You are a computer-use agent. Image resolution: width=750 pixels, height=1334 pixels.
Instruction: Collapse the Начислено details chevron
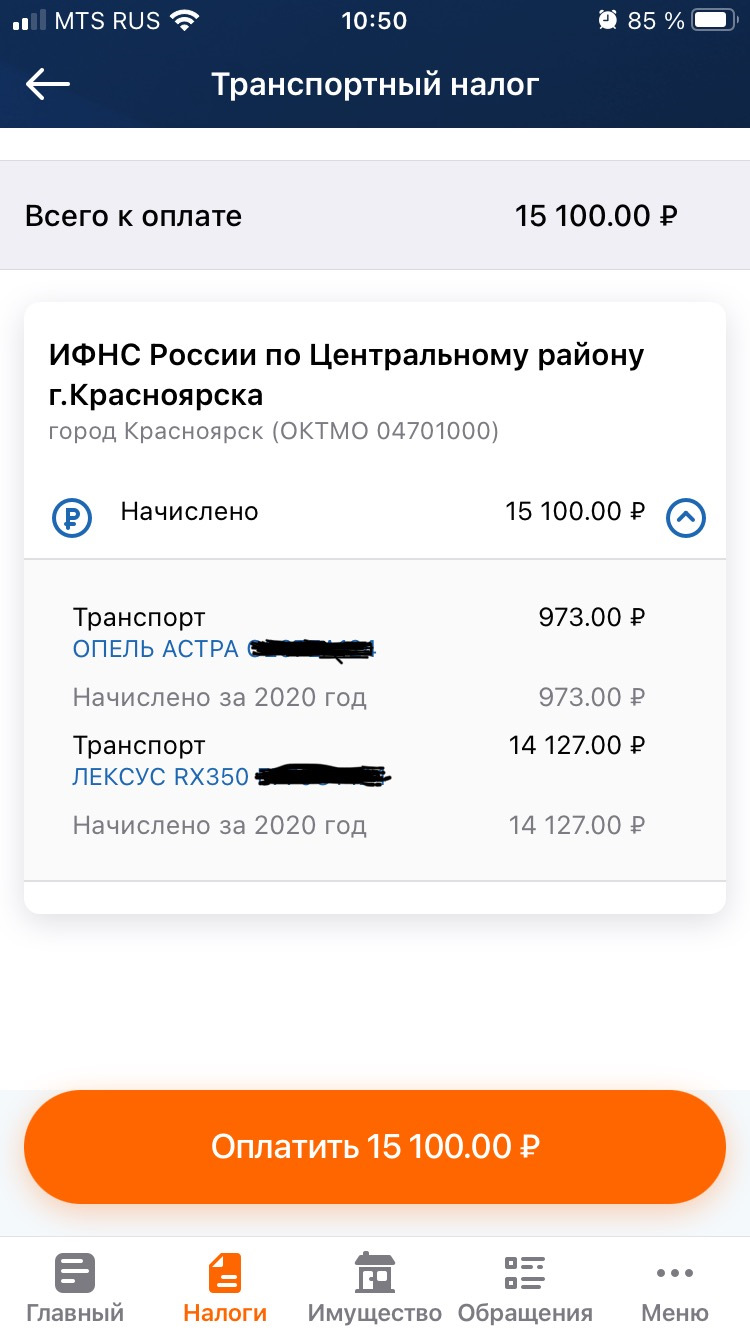tap(686, 518)
